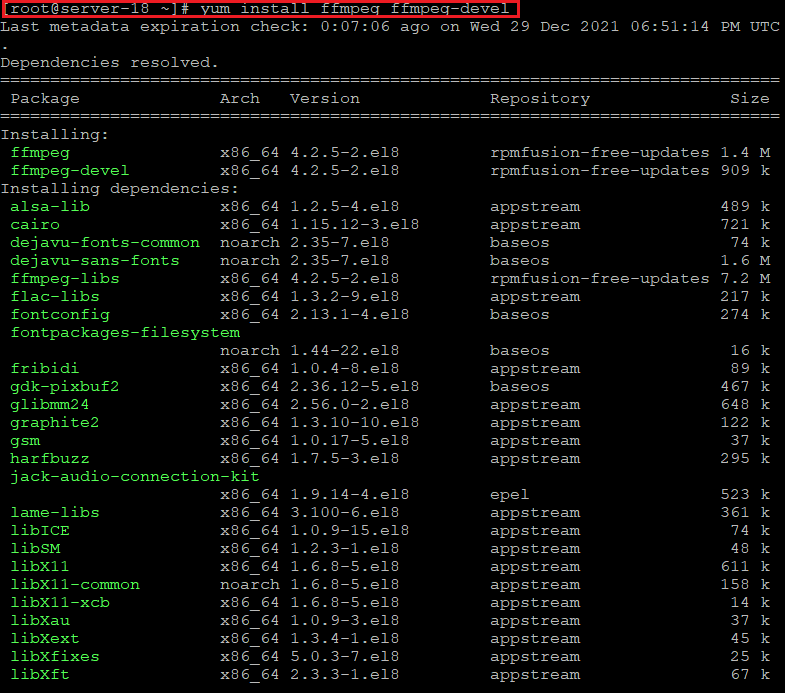Image resolution: width=785 pixels, height=693 pixels.
Task: Select the libSM package name
Action: [x=35, y=549]
